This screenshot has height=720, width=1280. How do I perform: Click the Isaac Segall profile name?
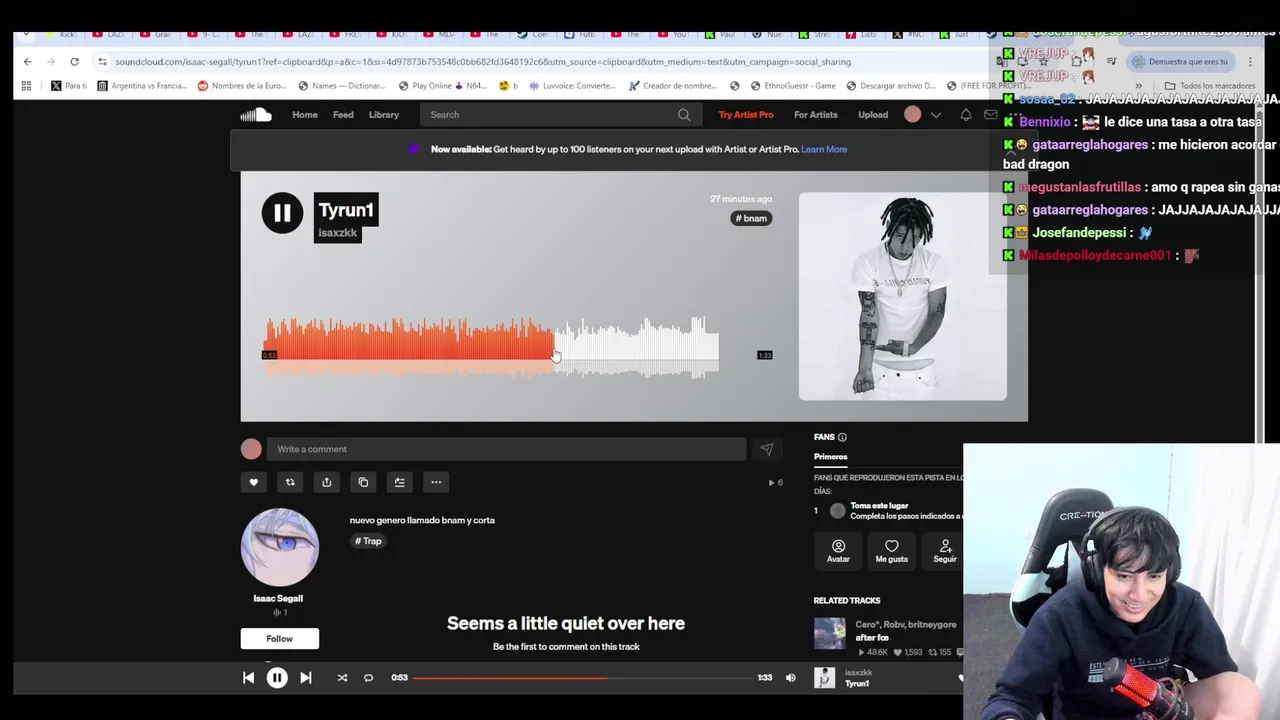click(x=278, y=598)
